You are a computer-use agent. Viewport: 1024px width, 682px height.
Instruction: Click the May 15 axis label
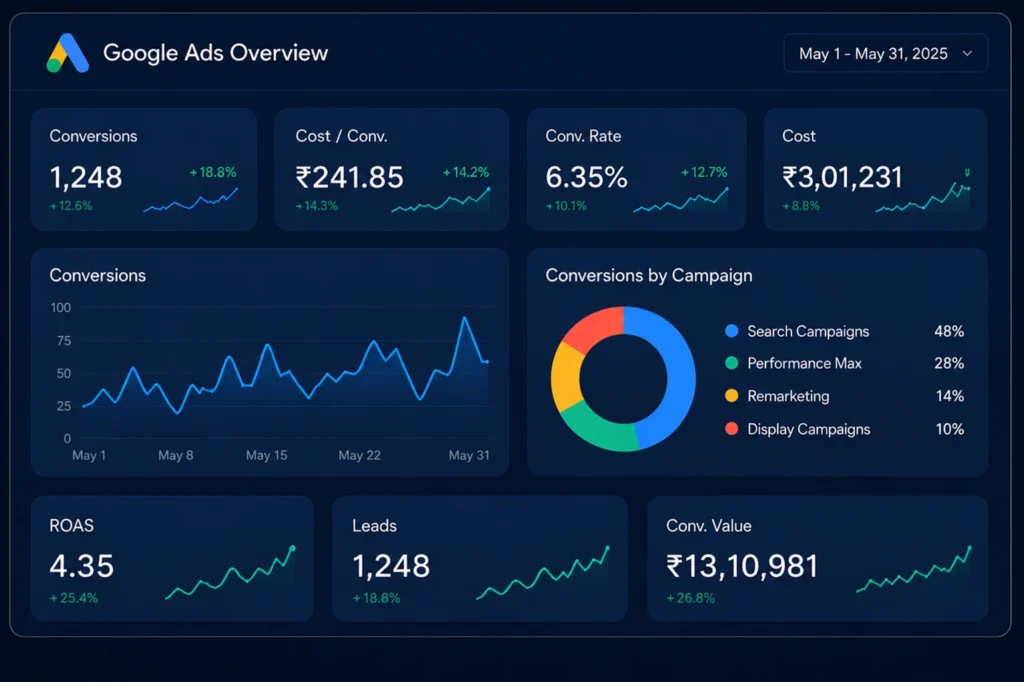pyautogui.click(x=266, y=455)
